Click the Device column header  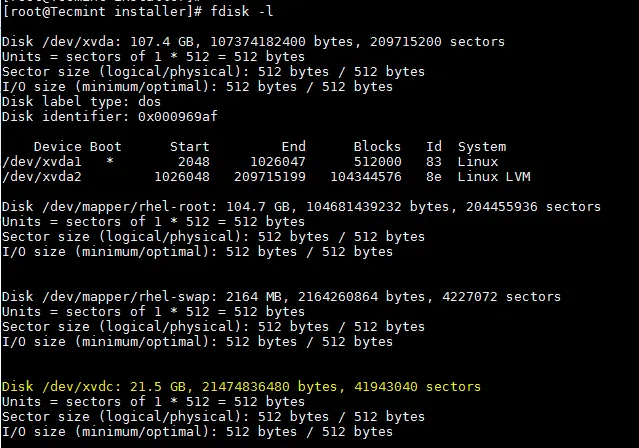pyautogui.click(x=57, y=146)
